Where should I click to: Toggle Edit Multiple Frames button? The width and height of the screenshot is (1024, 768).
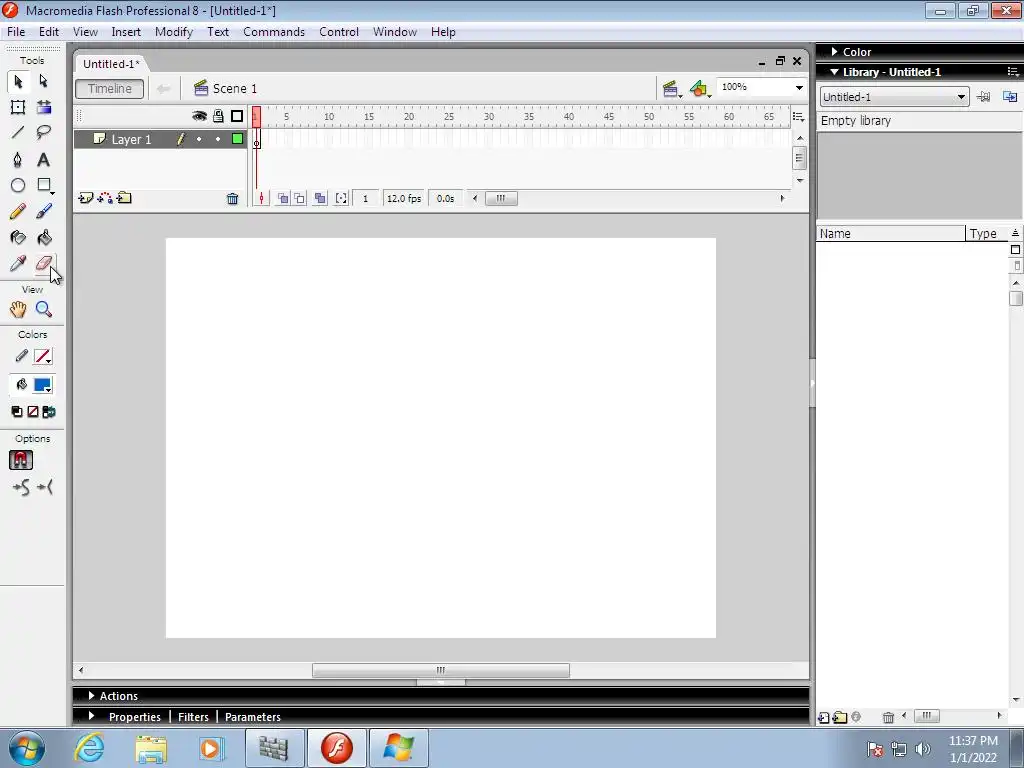click(320, 199)
